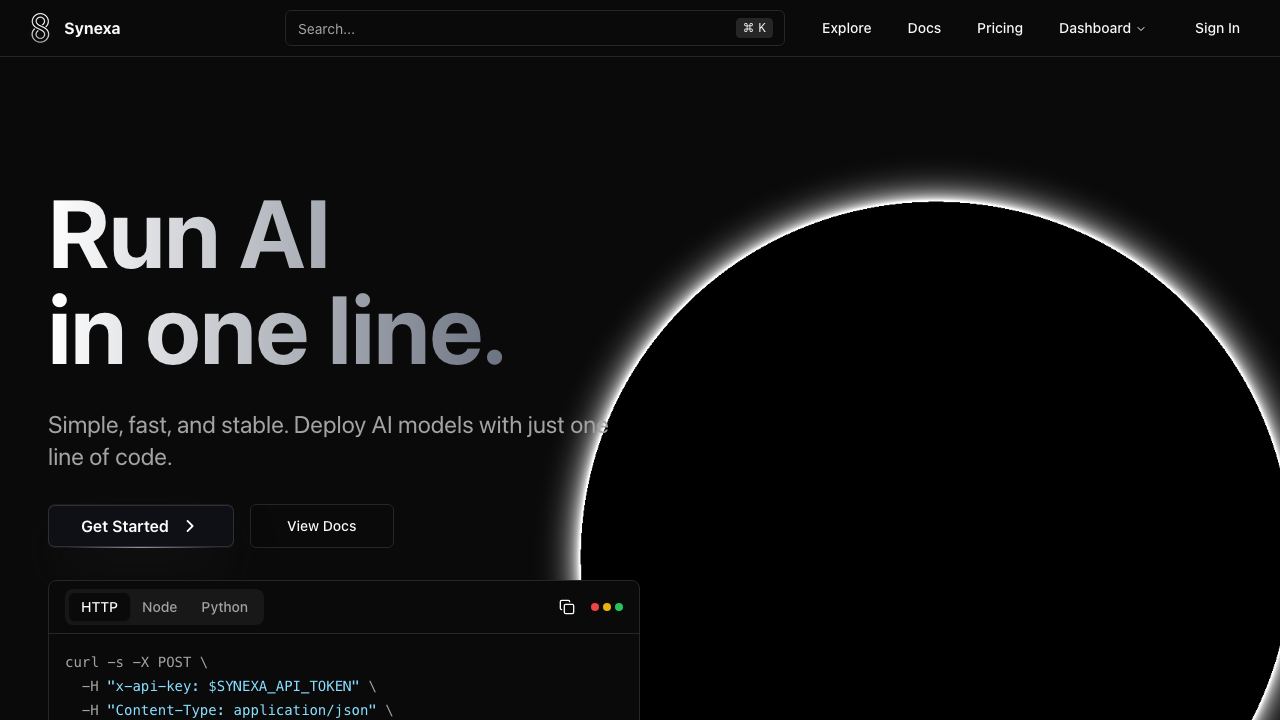Click the red dot in code window
Viewport: 1280px width, 720px height.
[x=595, y=607]
